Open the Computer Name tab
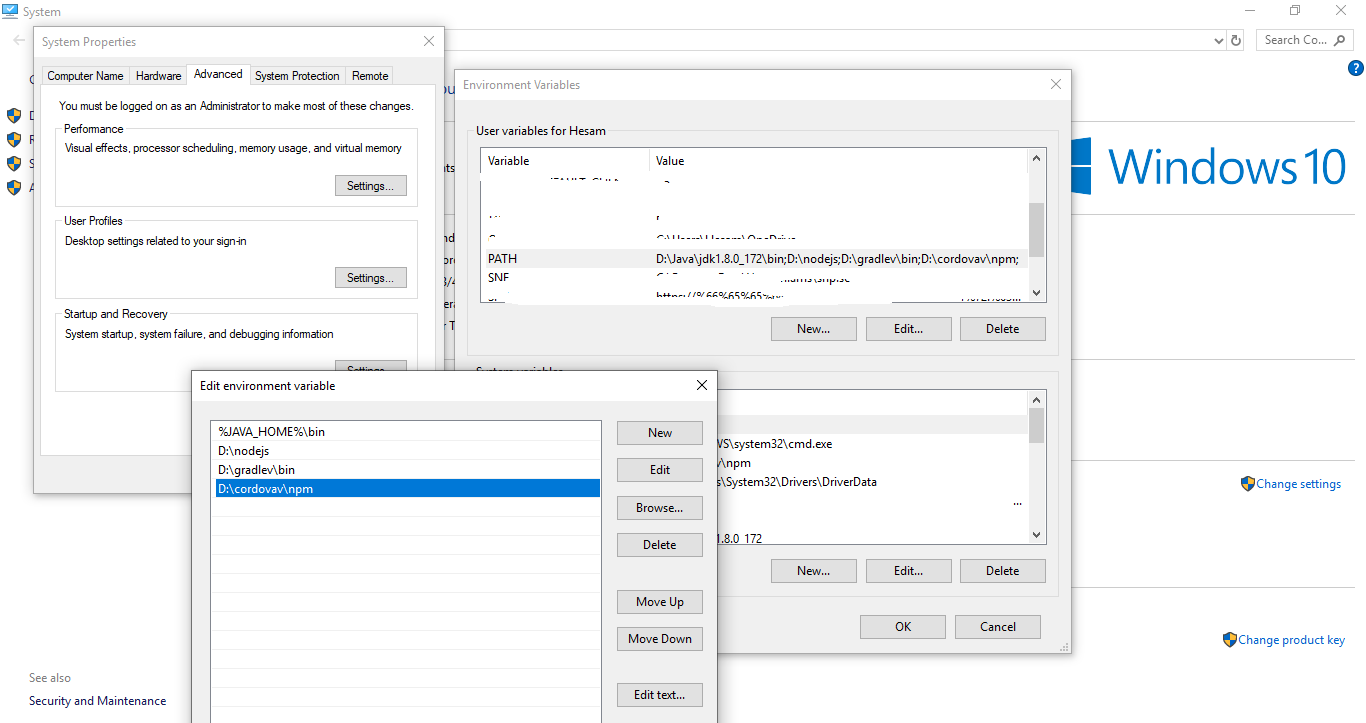This screenshot has width=1366, height=723. (85, 76)
